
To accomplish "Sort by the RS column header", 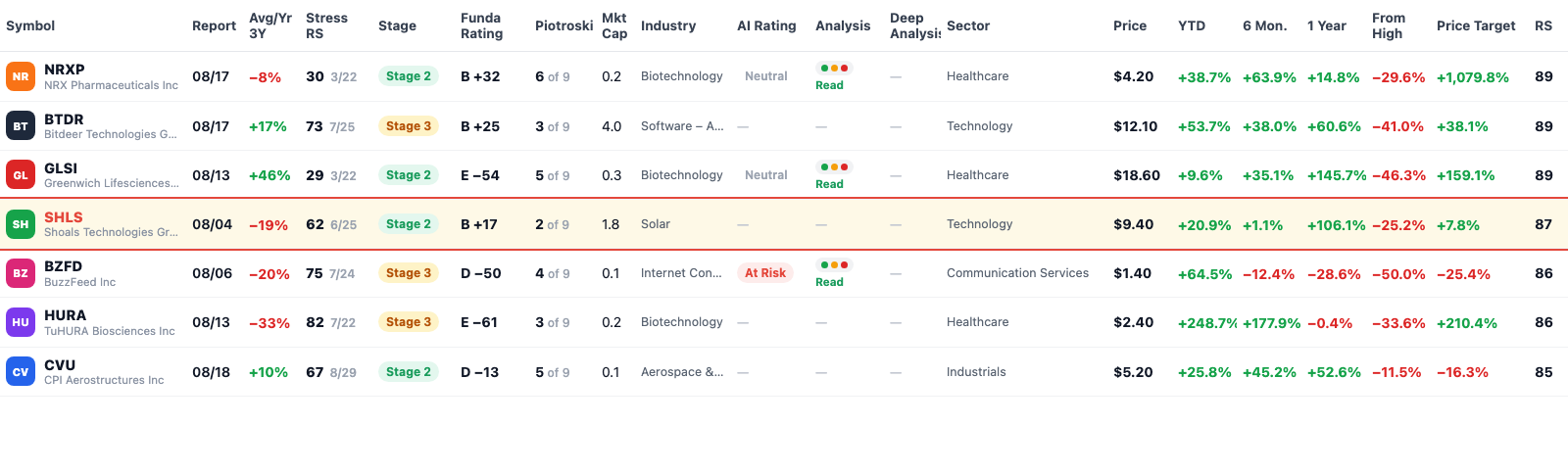I will 1543,25.
